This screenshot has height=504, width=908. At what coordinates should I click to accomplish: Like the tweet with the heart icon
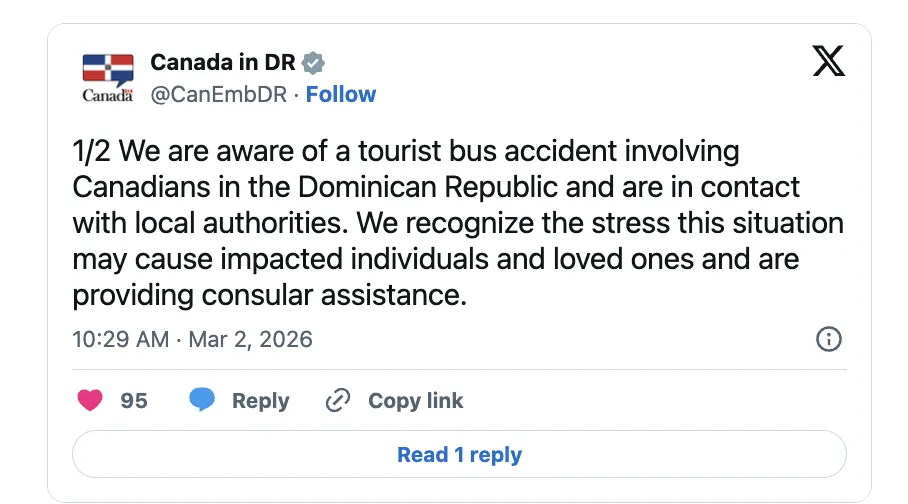click(91, 401)
